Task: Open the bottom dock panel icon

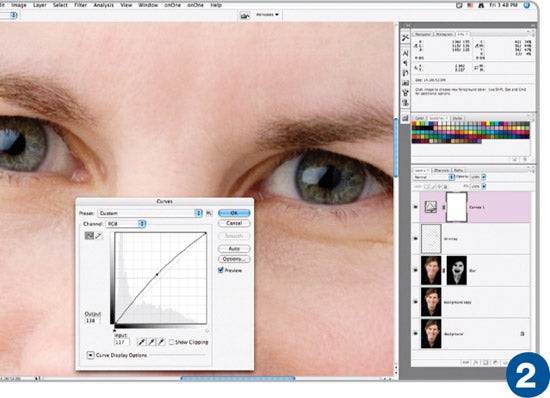Action: pyautogui.click(x=405, y=118)
